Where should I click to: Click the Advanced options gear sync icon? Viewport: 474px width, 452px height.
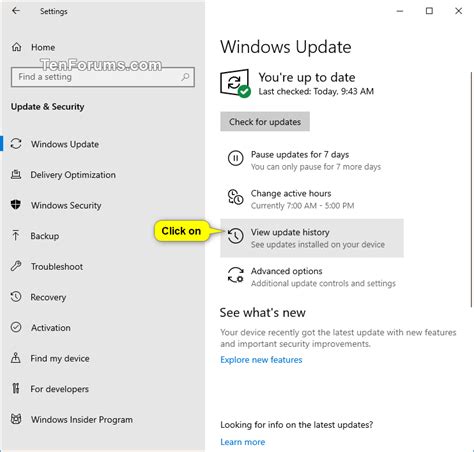[235, 275]
